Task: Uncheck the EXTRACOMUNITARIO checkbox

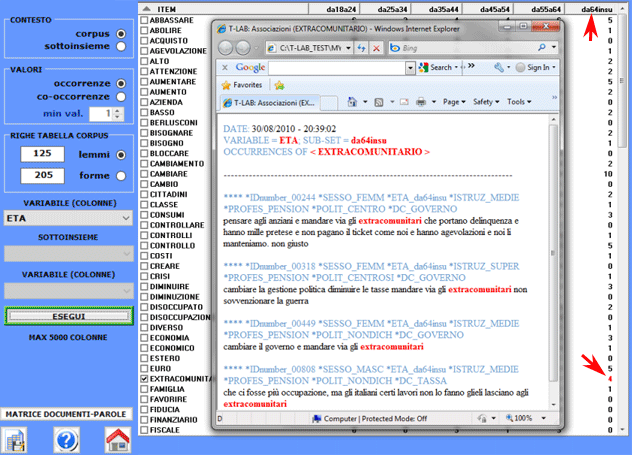Action: tap(145, 380)
